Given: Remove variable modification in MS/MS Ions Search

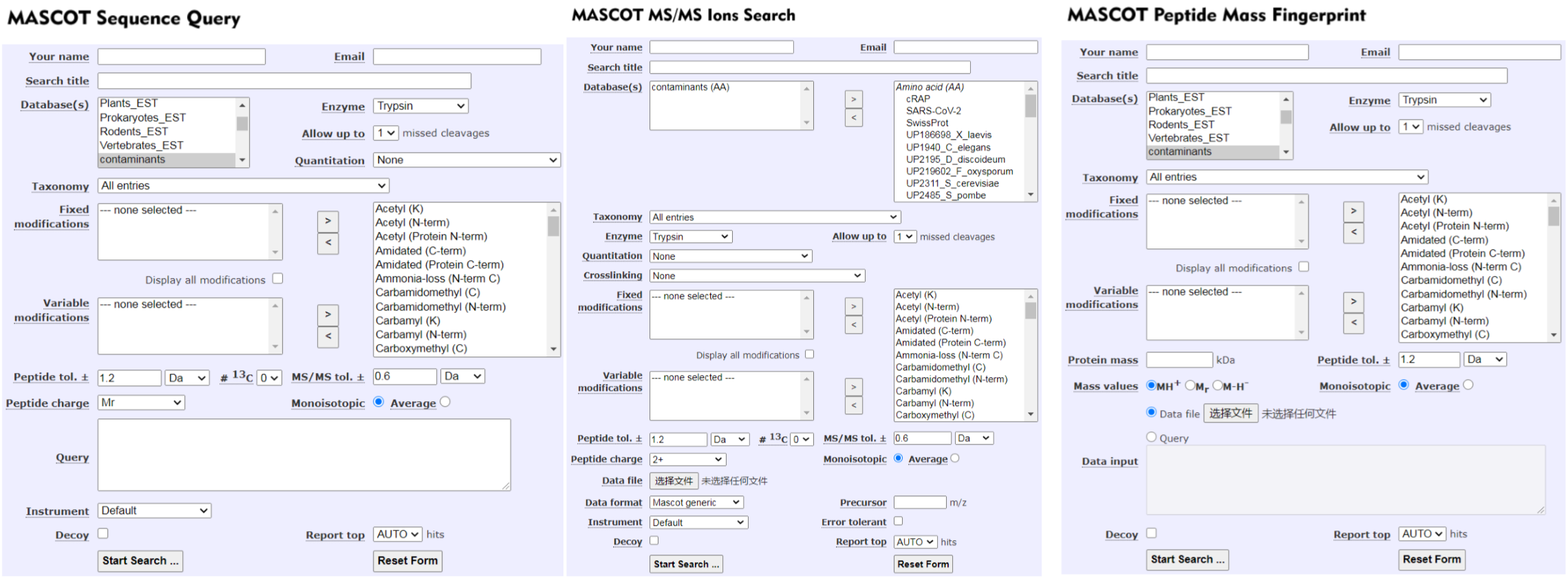Looking at the screenshot, I should pyautogui.click(x=854, y=406).
